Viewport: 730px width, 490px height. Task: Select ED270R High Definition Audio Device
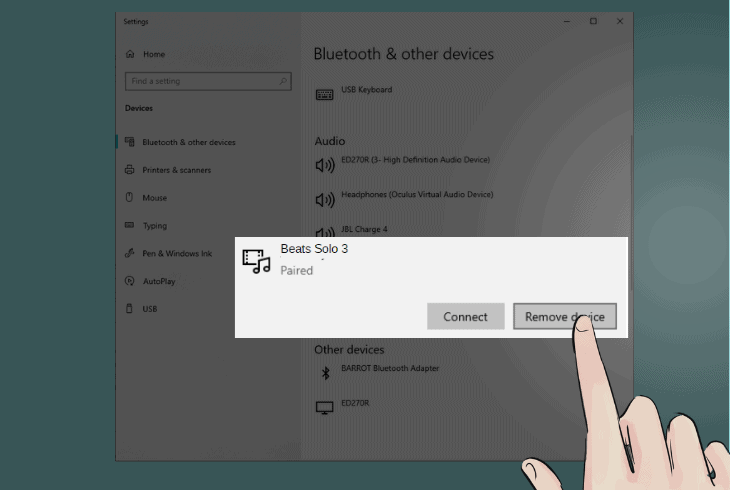point(415,160)
